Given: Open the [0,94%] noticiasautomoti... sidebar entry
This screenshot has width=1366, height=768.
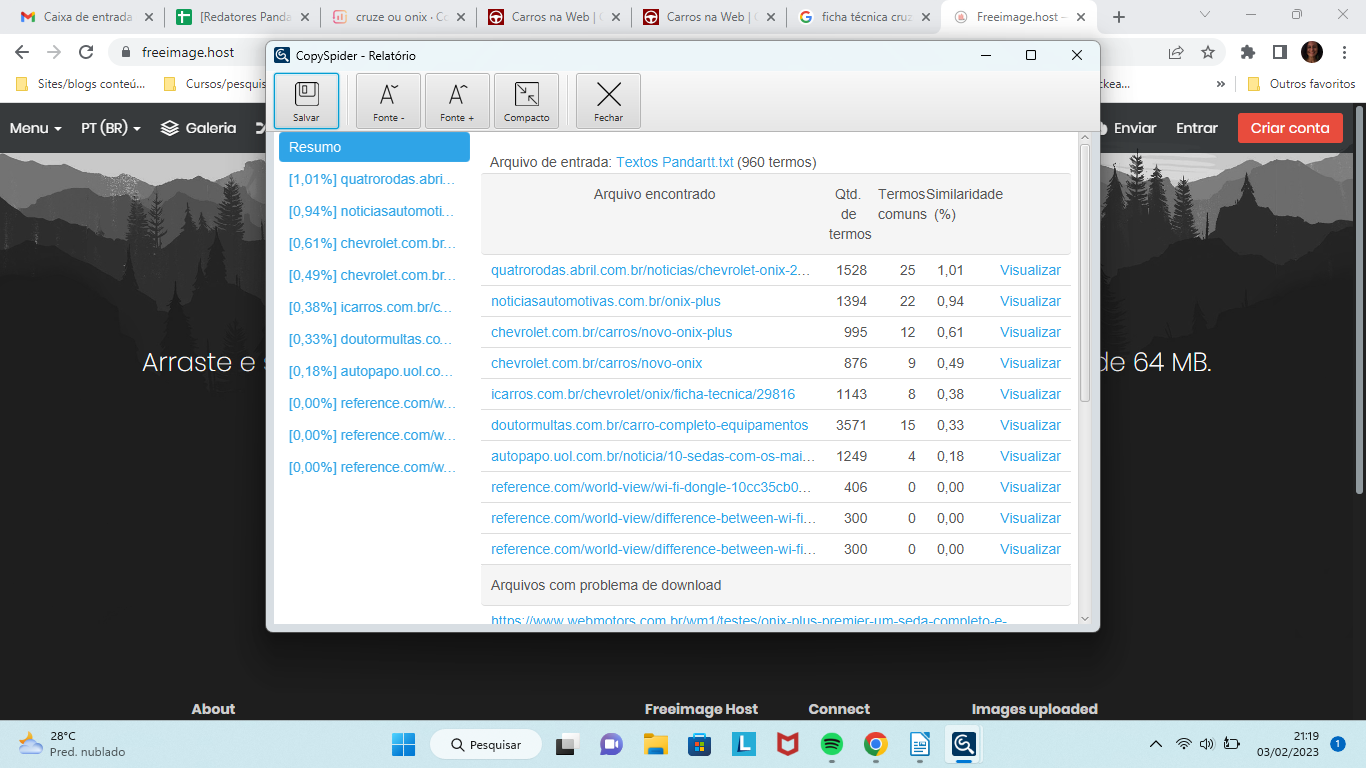Looking at the screenshot, I should 372,211.
